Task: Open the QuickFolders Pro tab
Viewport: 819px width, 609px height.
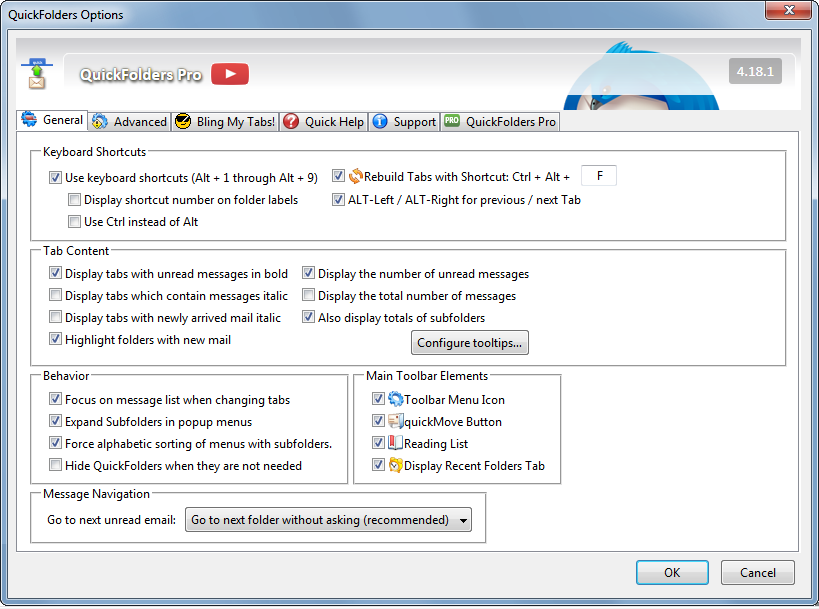Action: (500, 122)
